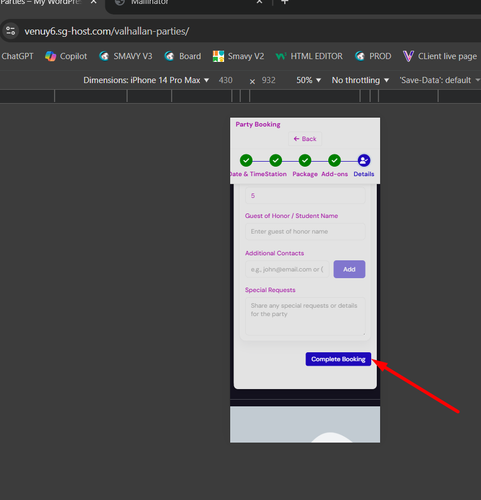Select the Package step checkmark

pyautogui.click(x=305, y=161)
